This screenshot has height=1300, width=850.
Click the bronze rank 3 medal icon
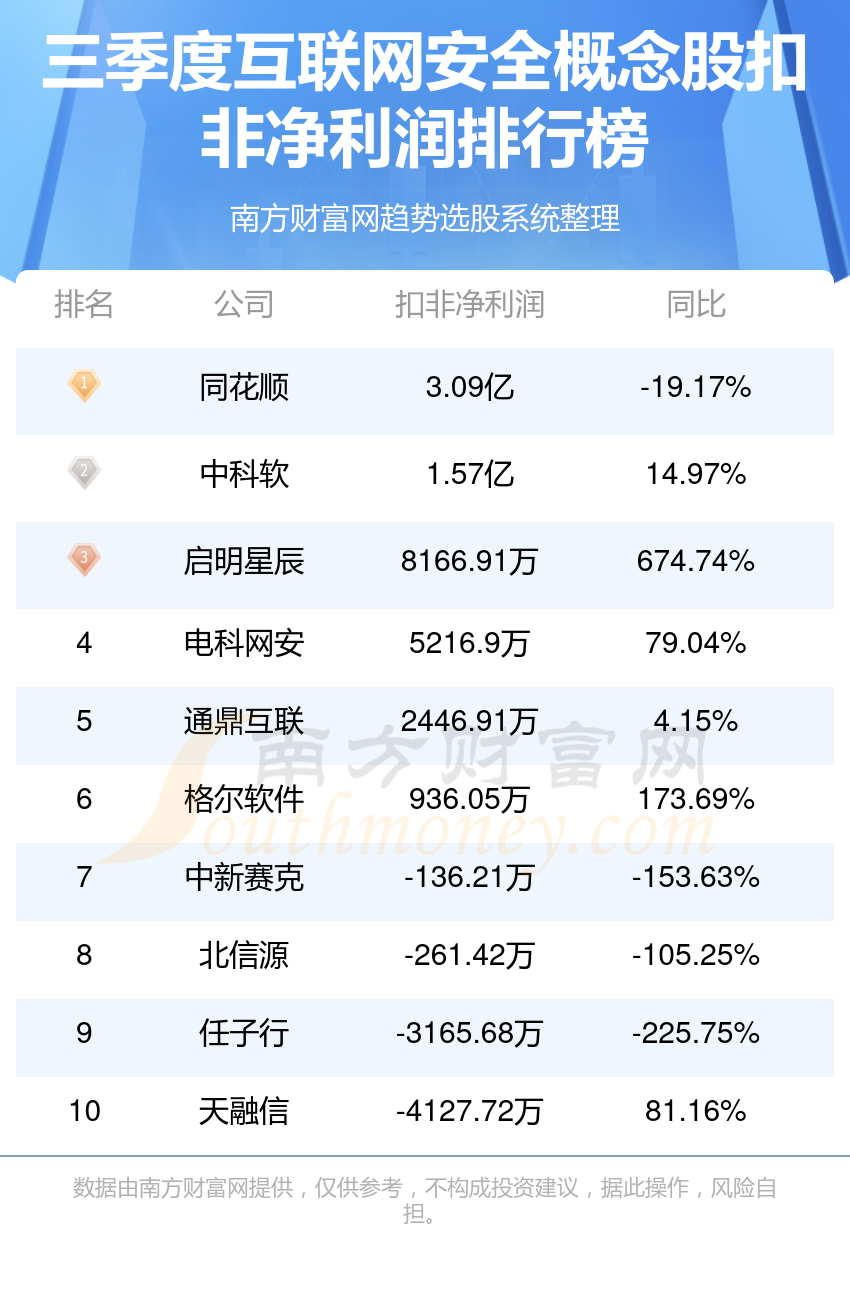tap(84, 559)
